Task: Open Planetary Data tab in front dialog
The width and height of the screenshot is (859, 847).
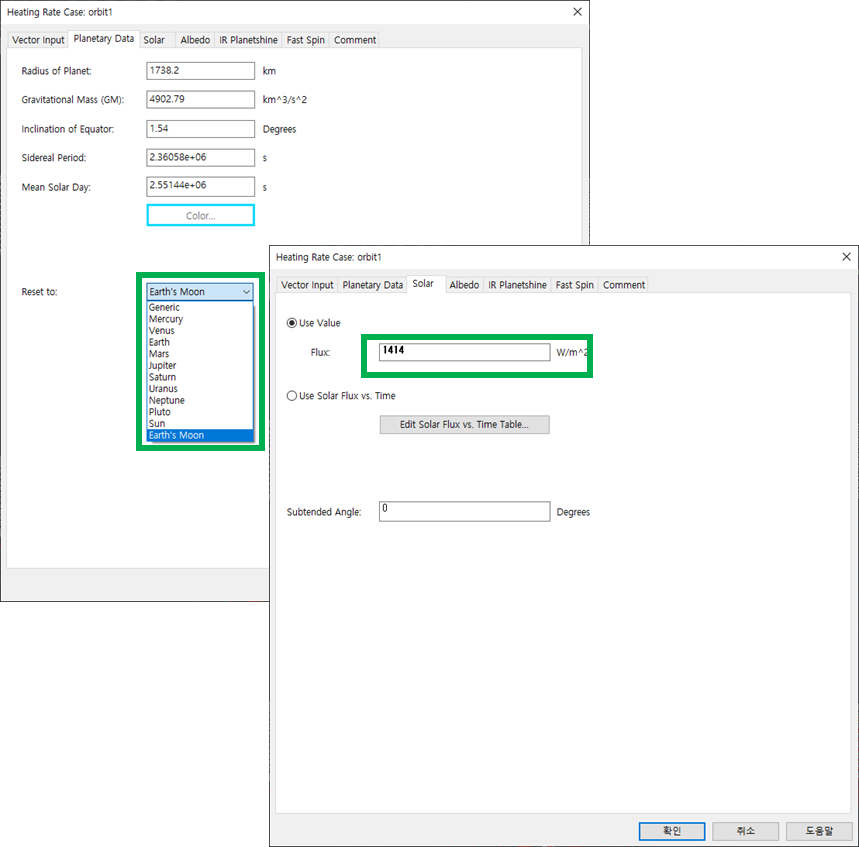Action: coord(373,285)
